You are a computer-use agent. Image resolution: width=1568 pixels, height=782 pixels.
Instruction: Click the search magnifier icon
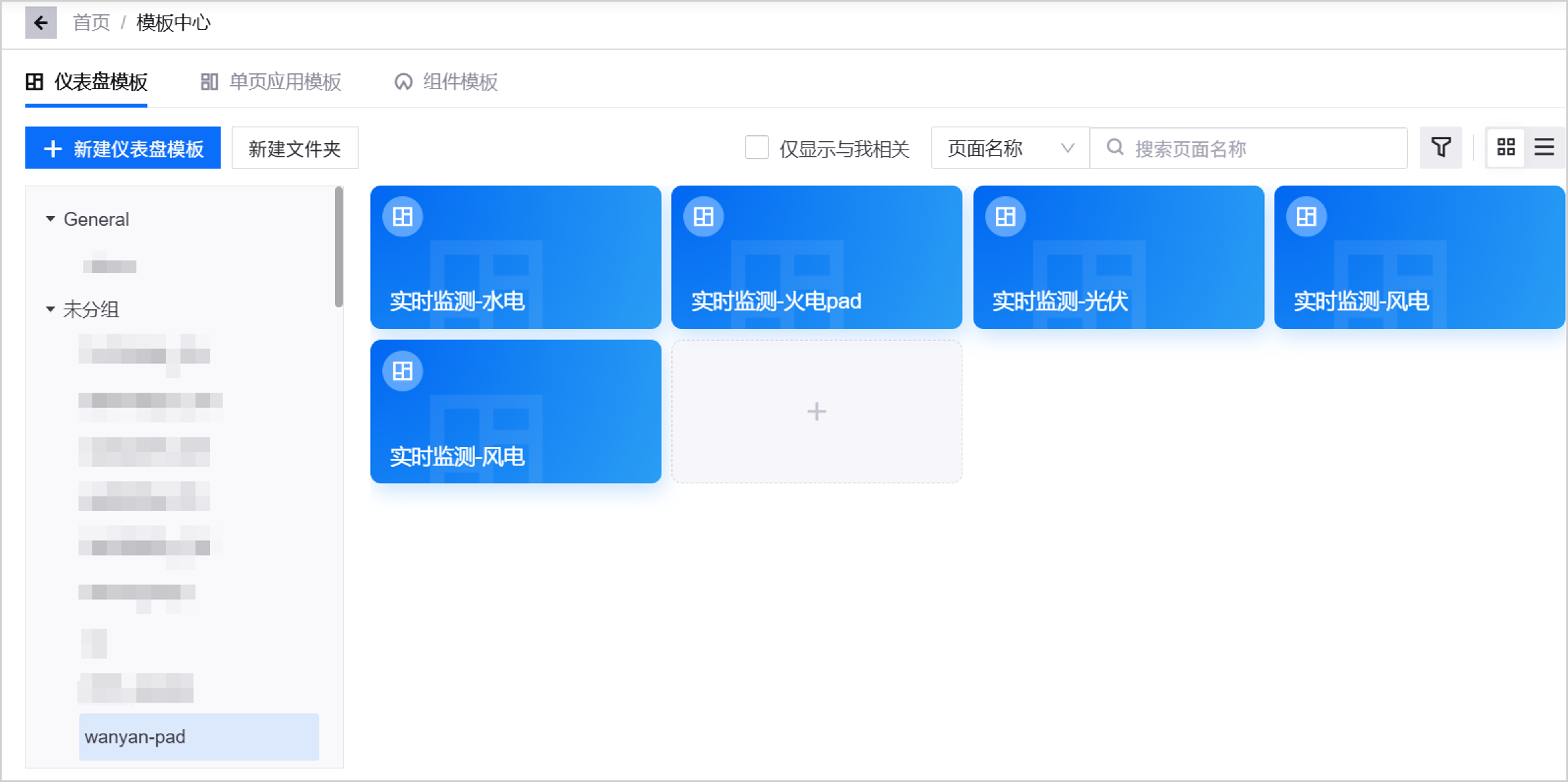point(1115,147)
